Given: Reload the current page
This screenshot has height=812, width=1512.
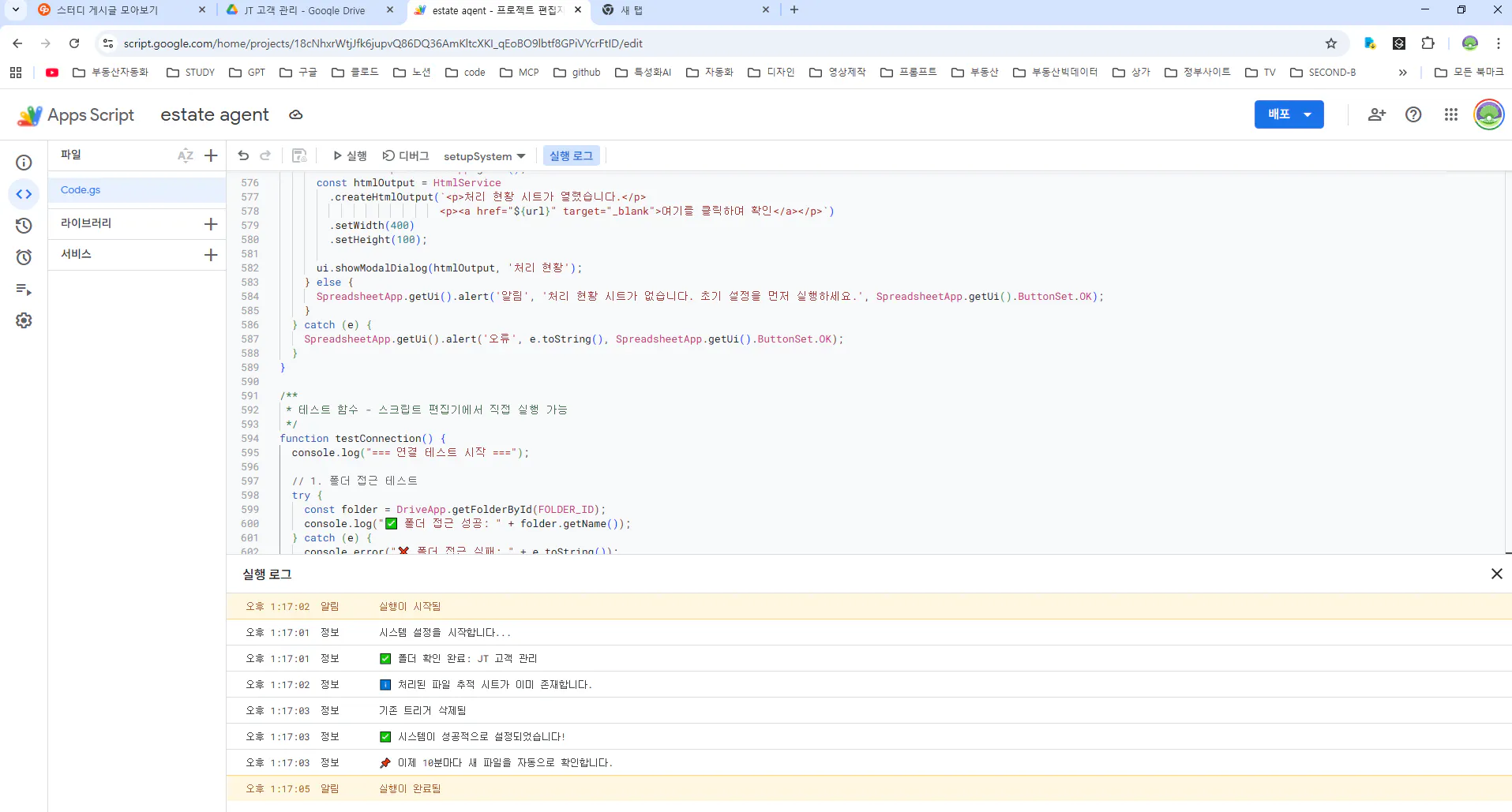Looking at the screenshot, I should (74, 43).
